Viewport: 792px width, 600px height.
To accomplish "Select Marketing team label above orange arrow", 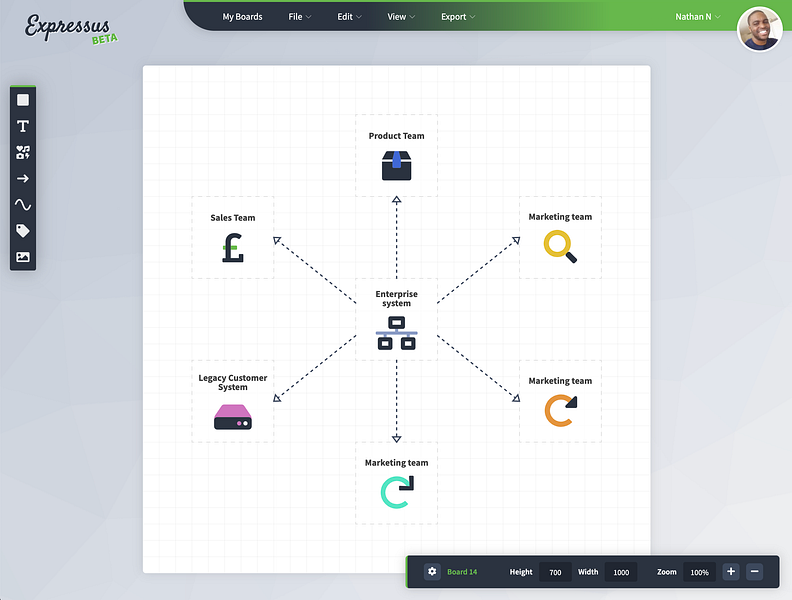I will pyautogui.click(x=560, y=381).
